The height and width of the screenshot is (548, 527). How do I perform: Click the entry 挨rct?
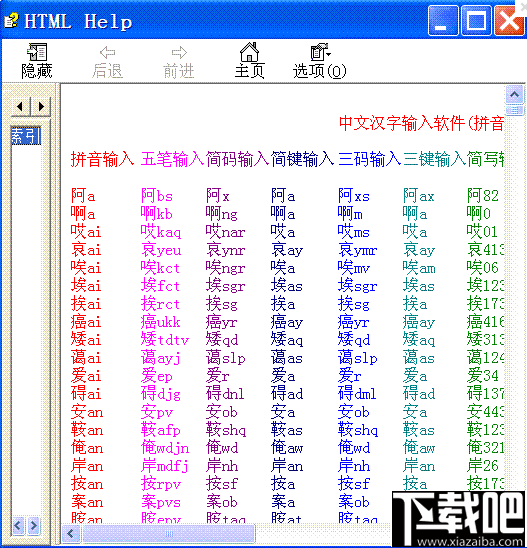pos(160,304)
